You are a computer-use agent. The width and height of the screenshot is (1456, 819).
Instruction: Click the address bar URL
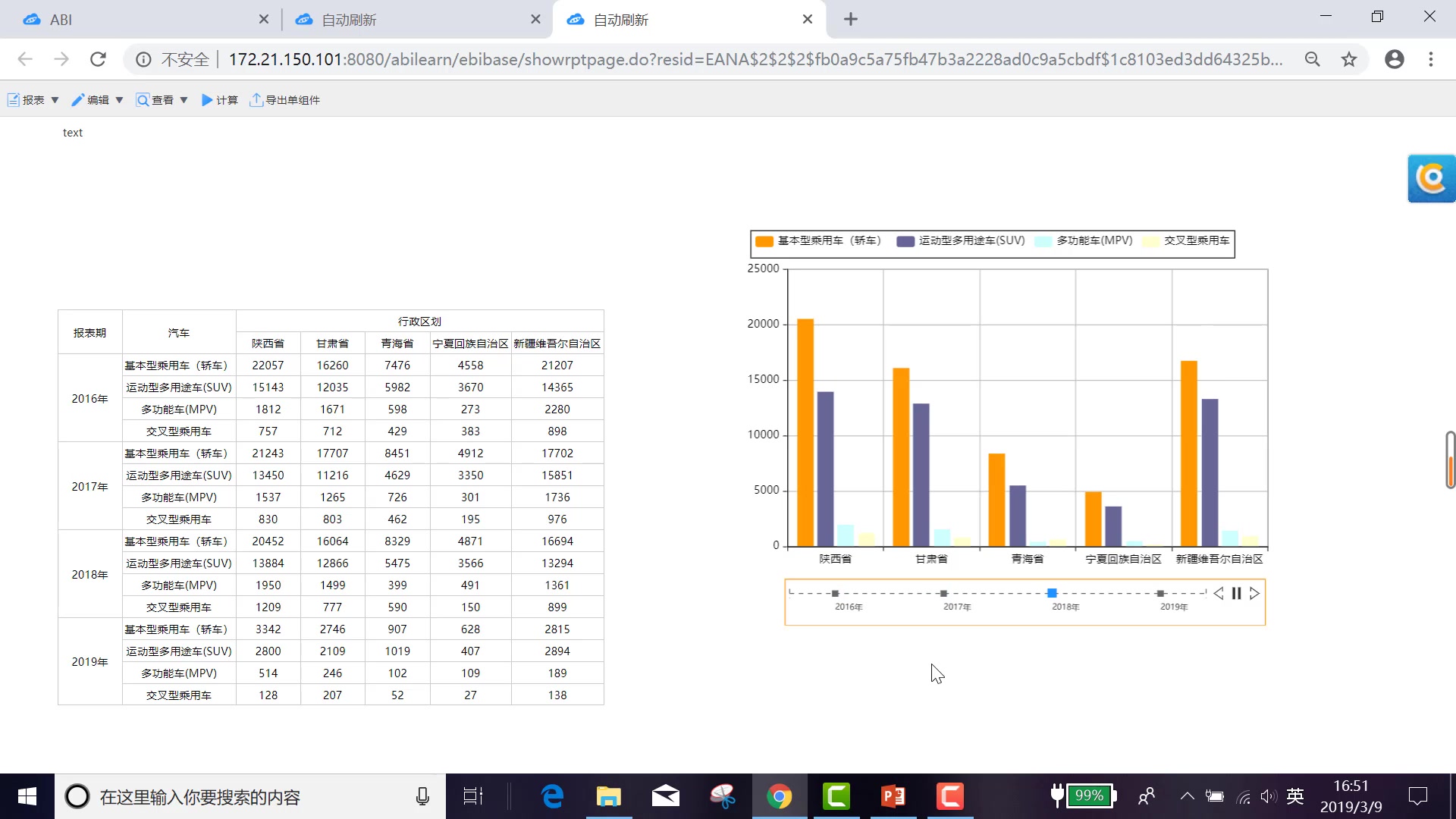[x=755, y=59]
